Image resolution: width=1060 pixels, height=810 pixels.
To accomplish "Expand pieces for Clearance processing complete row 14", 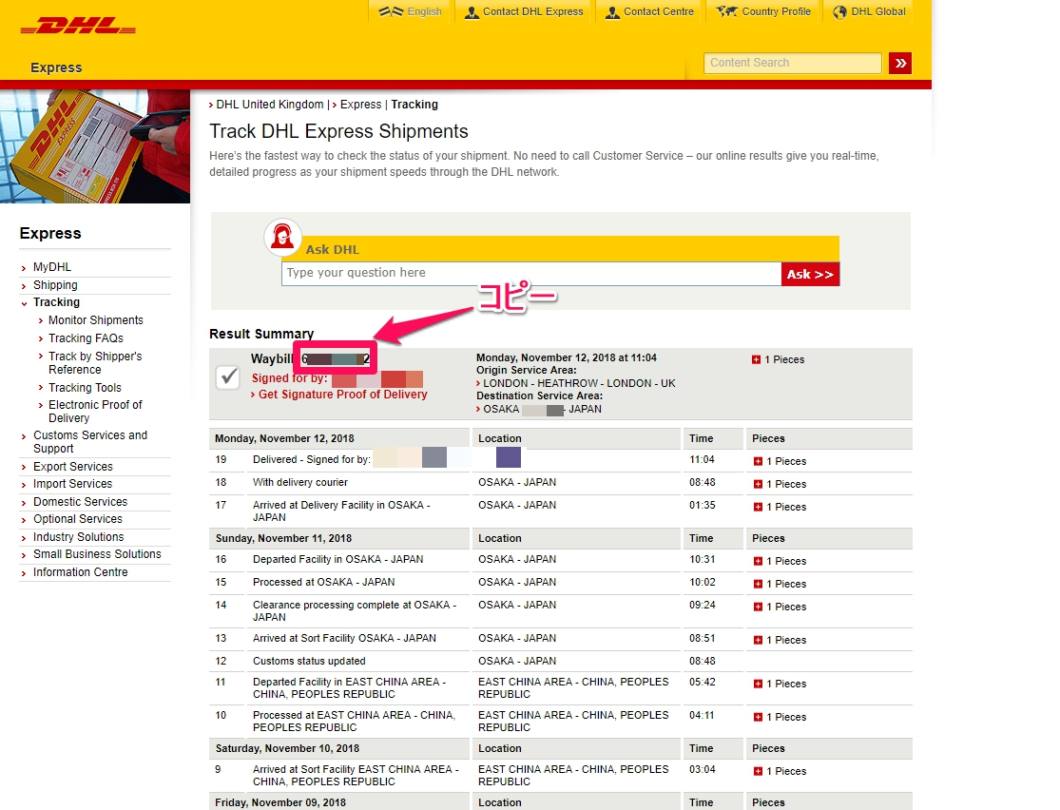I will click(x=758, y=607).
